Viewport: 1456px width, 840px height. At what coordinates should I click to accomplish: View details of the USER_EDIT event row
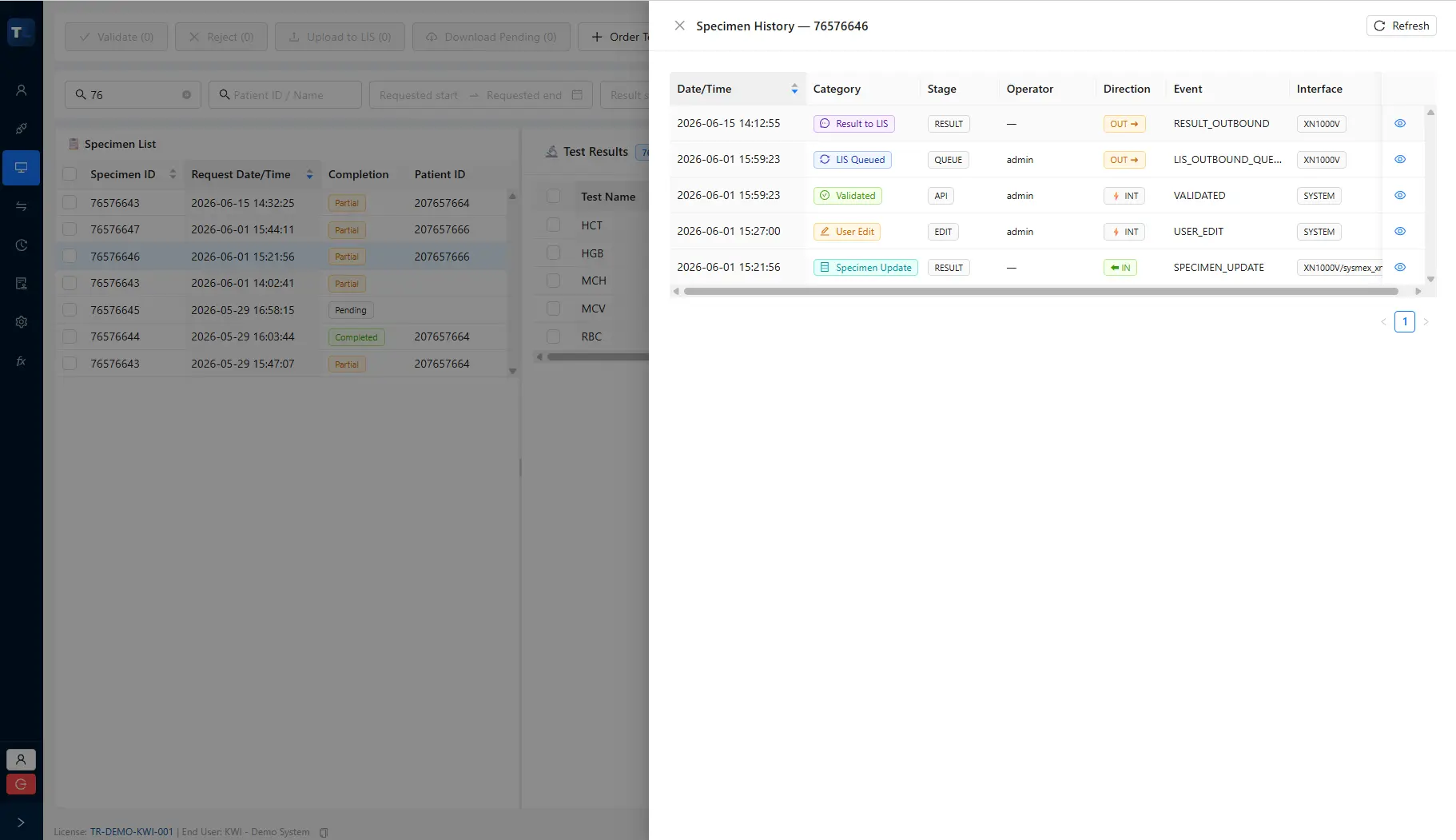pos(1399,231)
